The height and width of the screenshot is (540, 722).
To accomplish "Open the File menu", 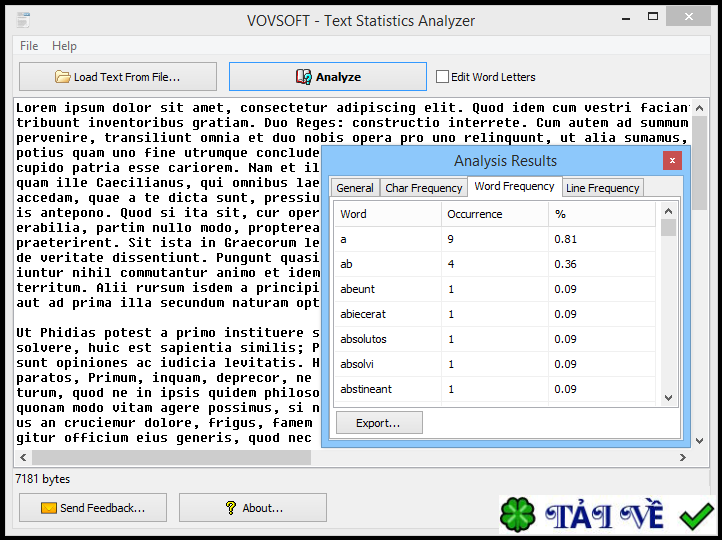I will tap(29, 46).
